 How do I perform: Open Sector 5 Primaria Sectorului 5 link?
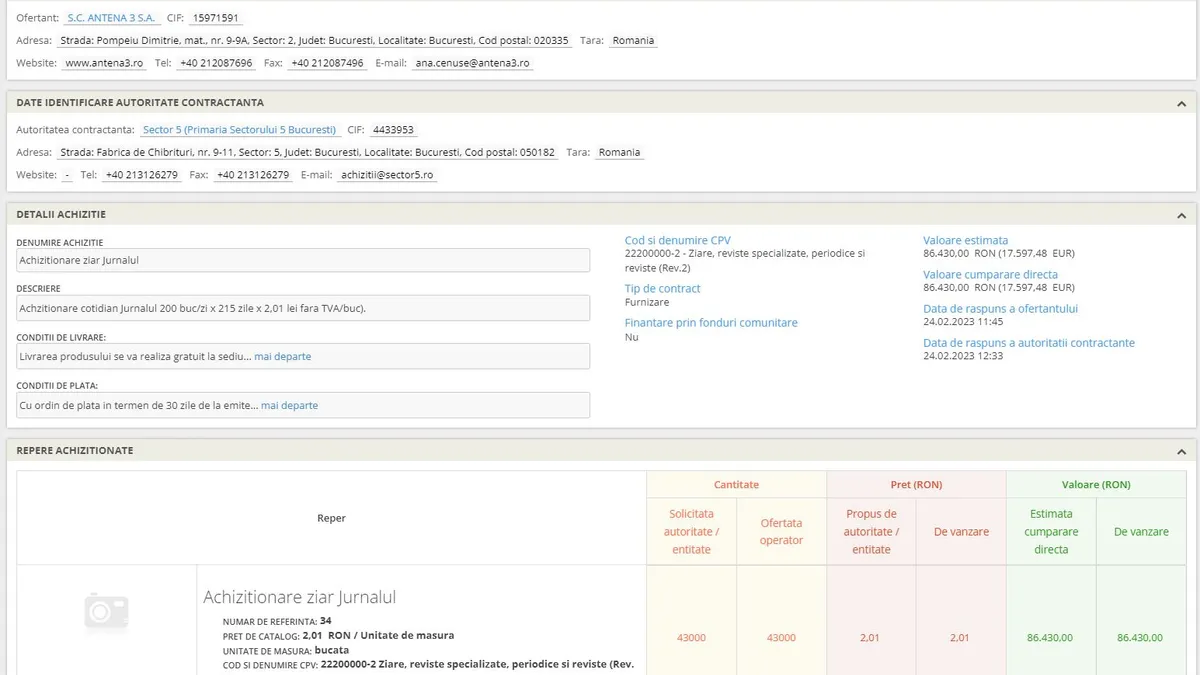[x=239, y=130]
